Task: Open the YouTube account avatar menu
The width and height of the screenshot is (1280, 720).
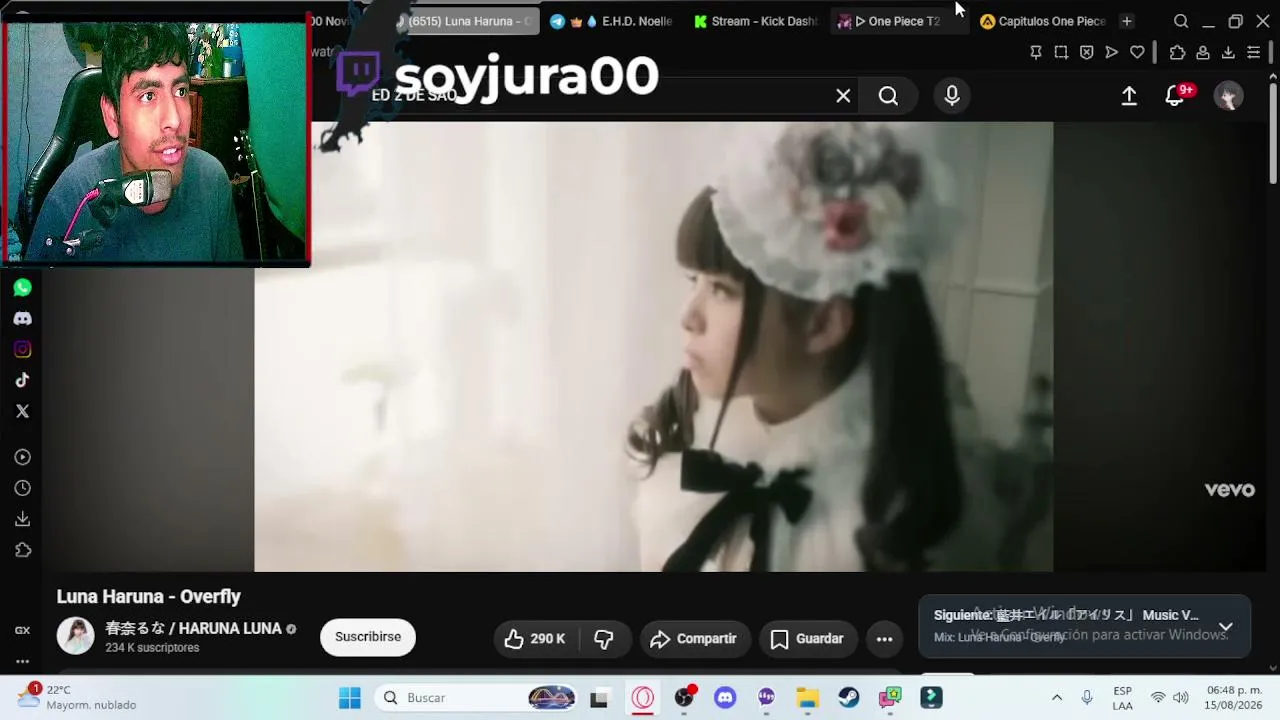Action: pos(1228,96)
